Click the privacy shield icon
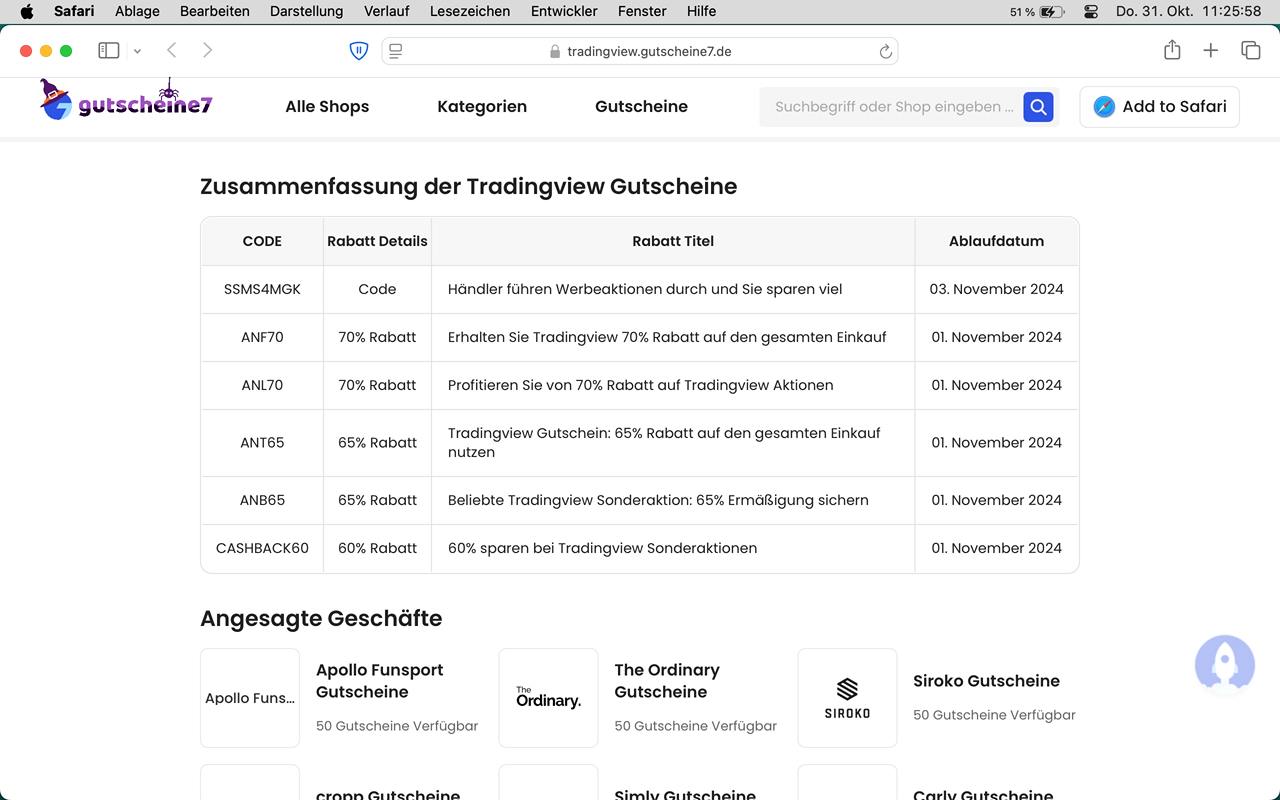This screenshot has height=800, width=1280. (358, 51)
